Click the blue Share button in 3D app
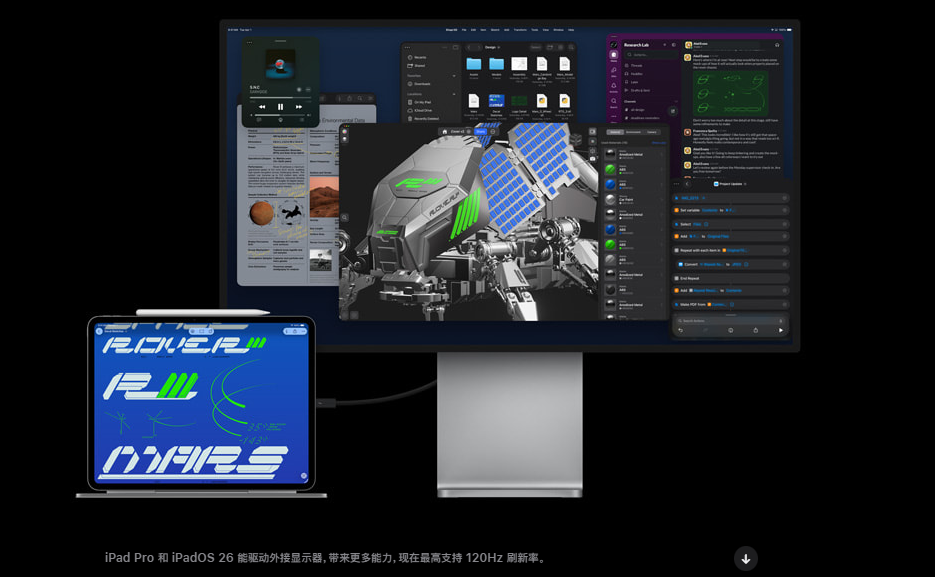Viewport: 935px width, 577px height. 481,132
